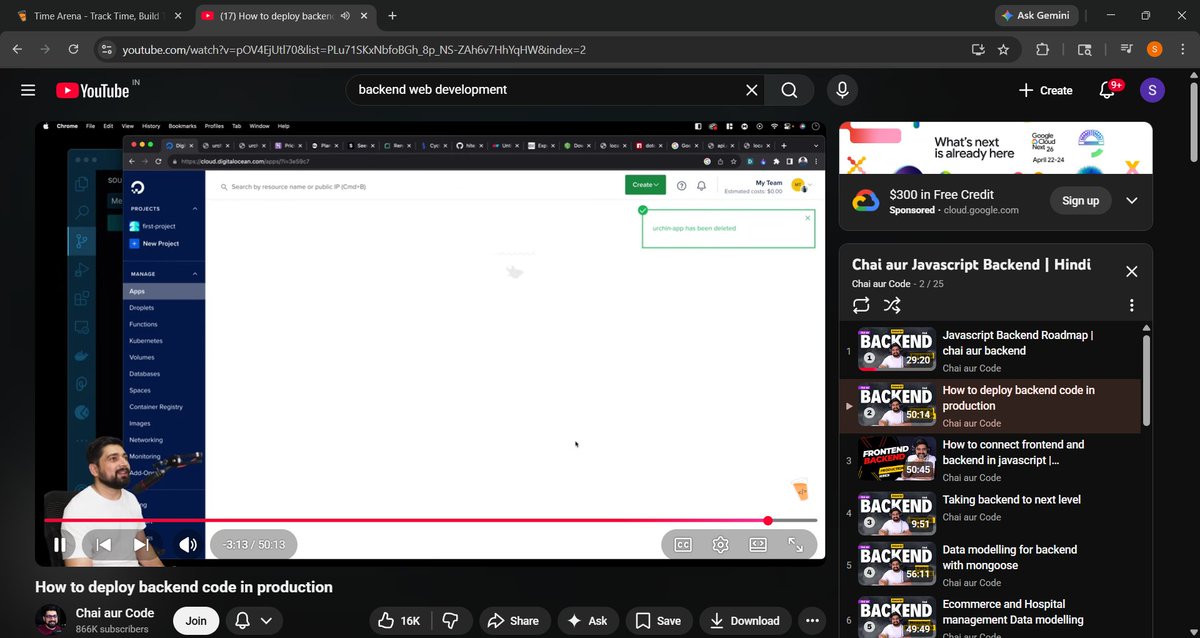
Task: Click the Download button
Action: pyautogui.click(x=745, y=621)
